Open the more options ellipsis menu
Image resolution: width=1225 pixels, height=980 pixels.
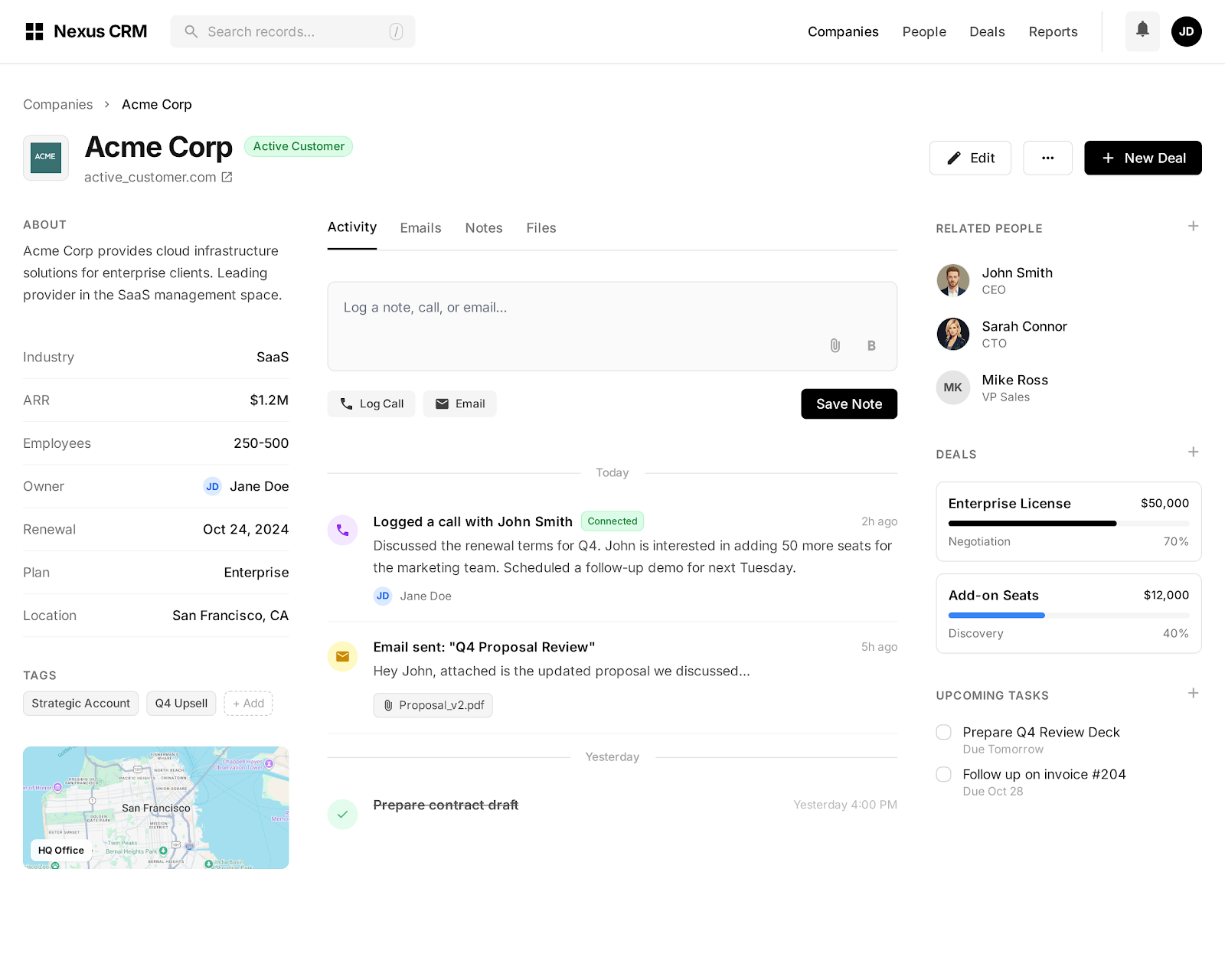click(1047, 158)
